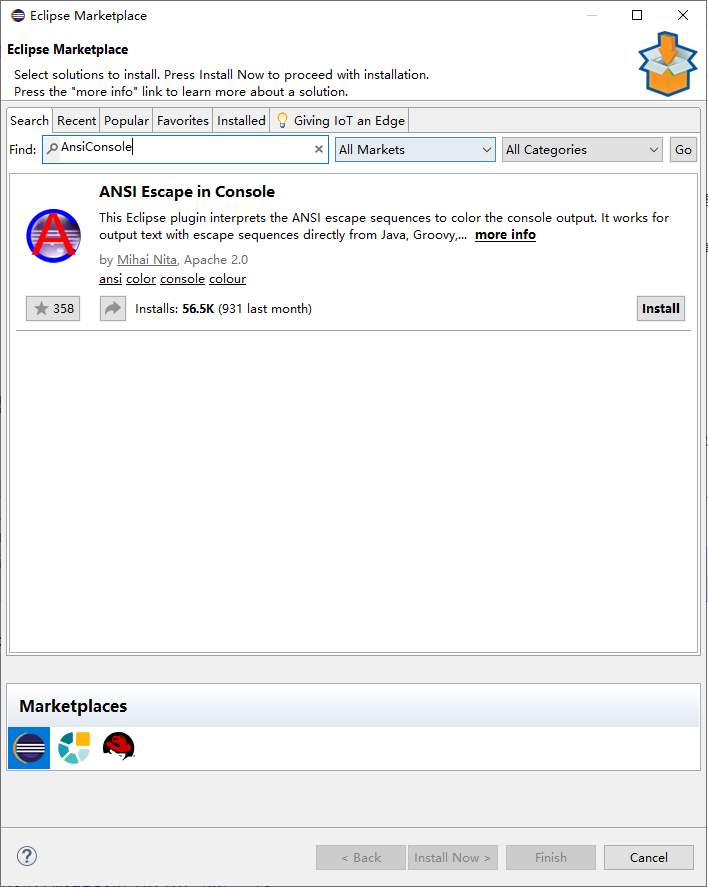Open help via question mark icon
The image size is (708, 887).
(x=27, y=856)
